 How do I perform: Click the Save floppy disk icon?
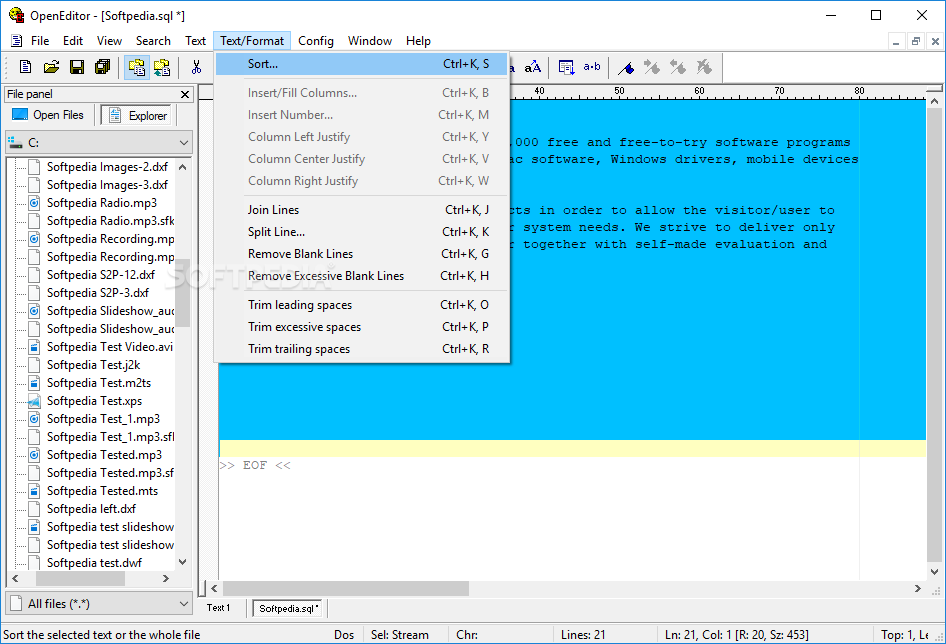[77, 67]
